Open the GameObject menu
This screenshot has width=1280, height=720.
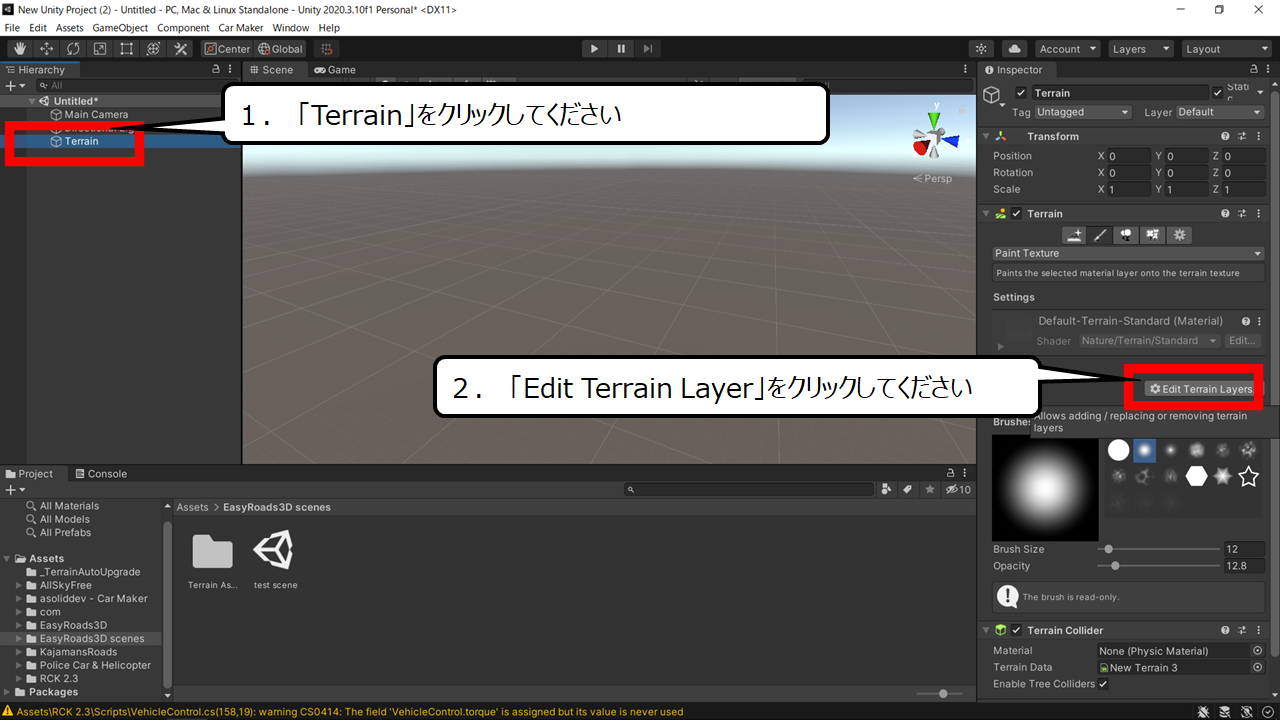[x=120, y=28]
